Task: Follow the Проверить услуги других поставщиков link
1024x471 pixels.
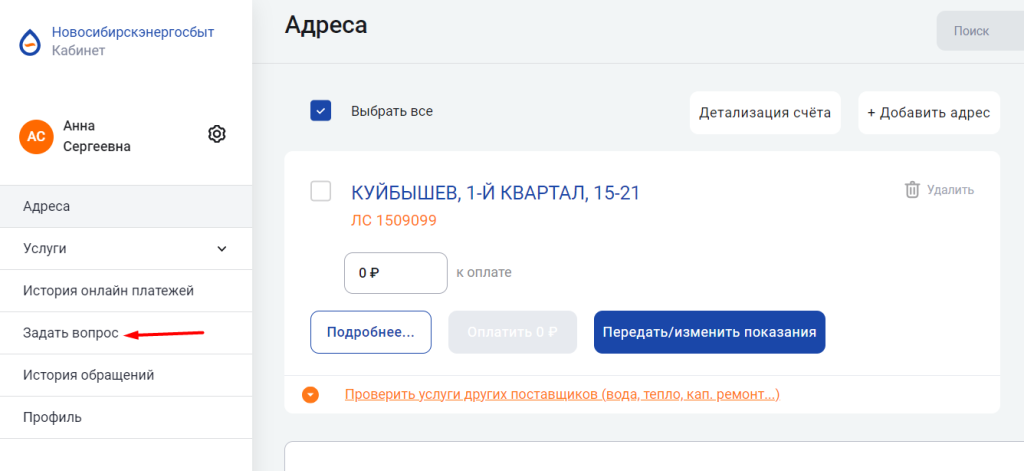Action: coord(562,395)
